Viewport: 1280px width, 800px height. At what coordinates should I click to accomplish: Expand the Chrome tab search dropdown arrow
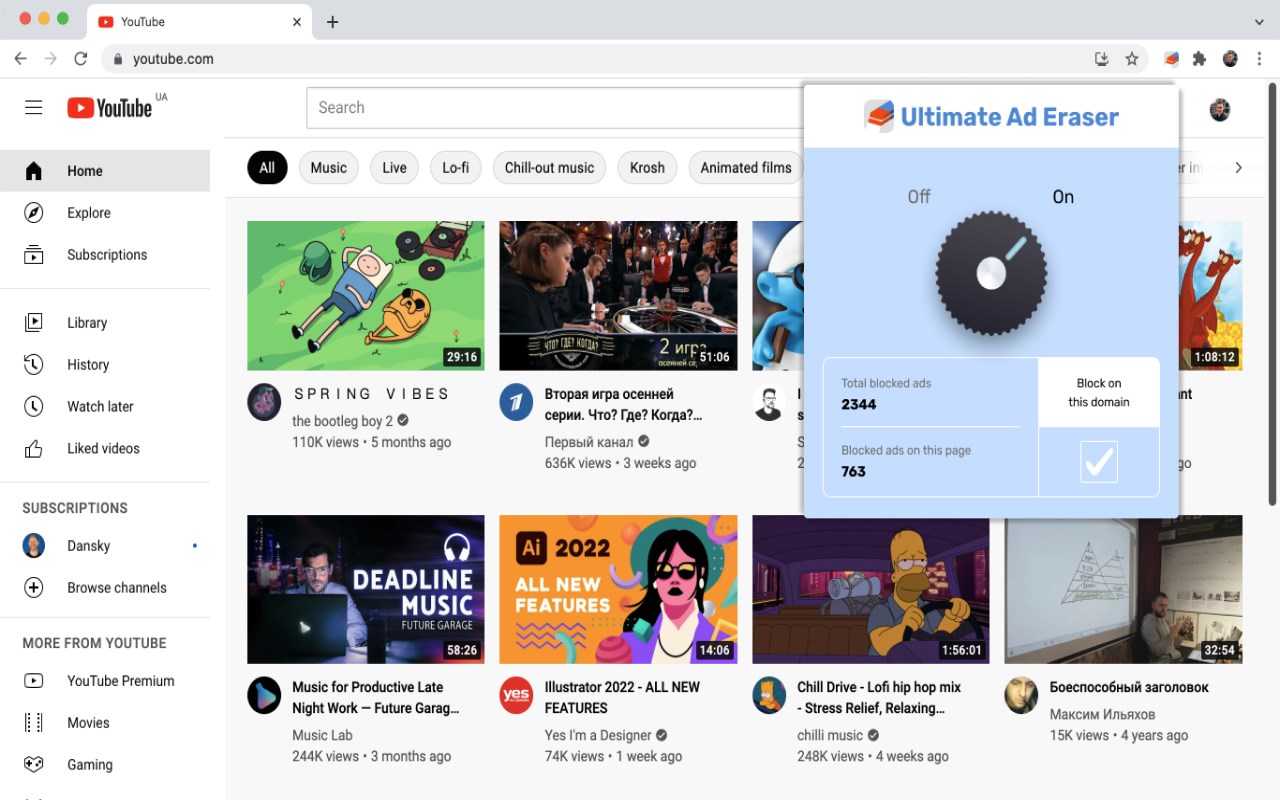(x=1259, y=22)
